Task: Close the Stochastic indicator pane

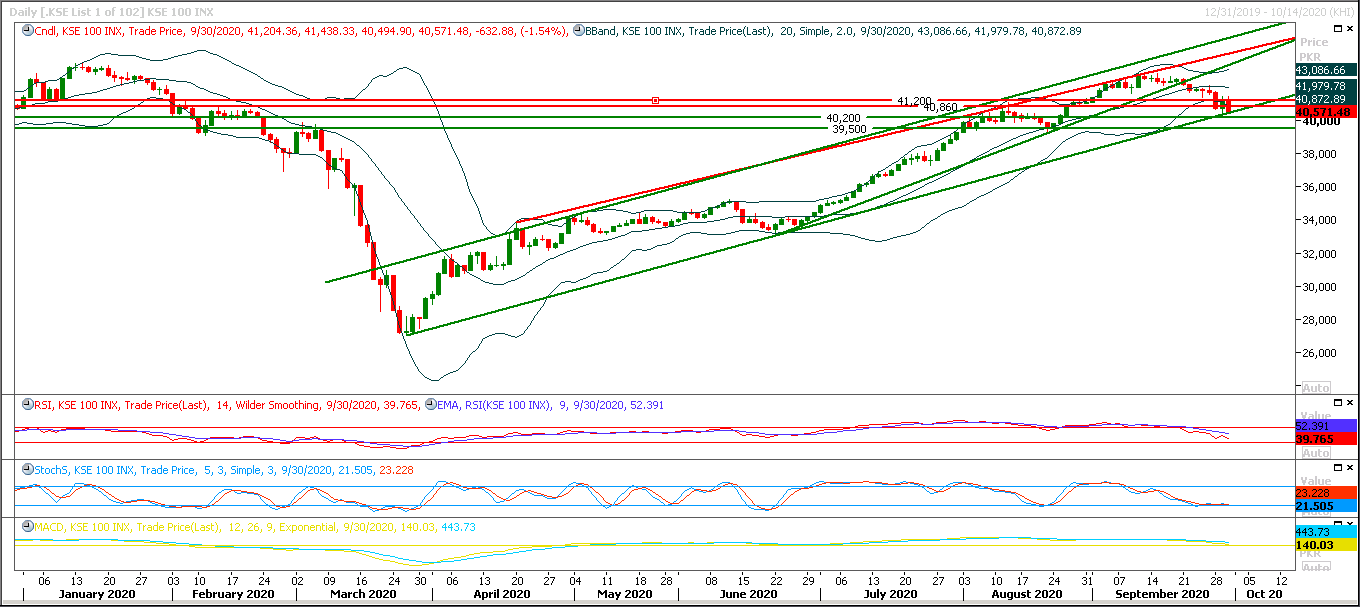Action: [1350, 468]
